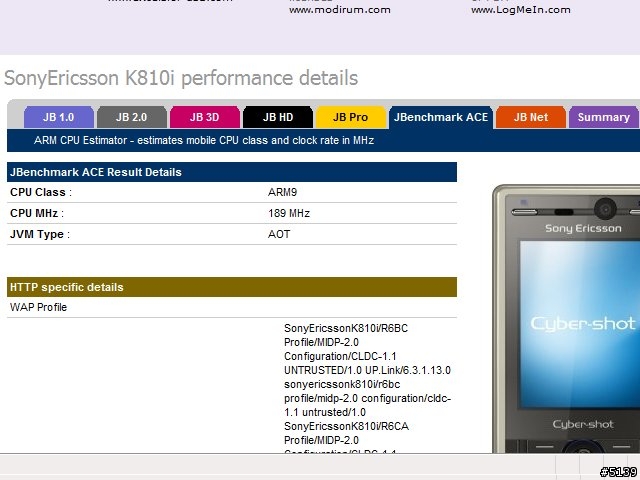
Task: Visit the www.LogMeIn.com link
Action: (521, 10)
